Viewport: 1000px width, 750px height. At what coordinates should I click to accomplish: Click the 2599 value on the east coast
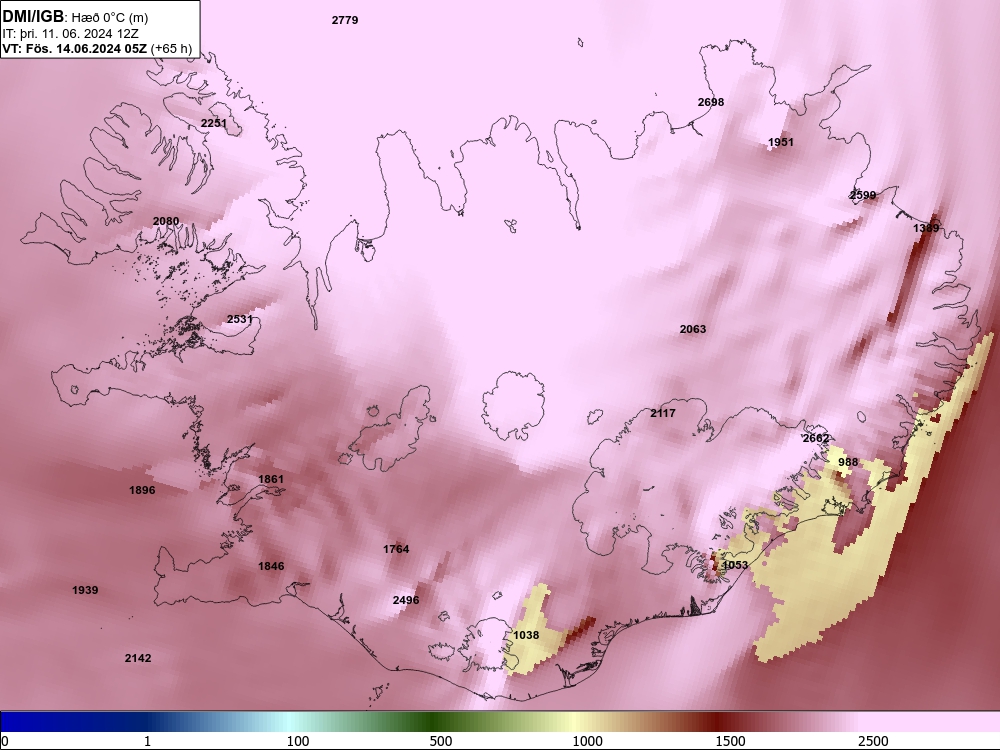[x=863, y=195]
